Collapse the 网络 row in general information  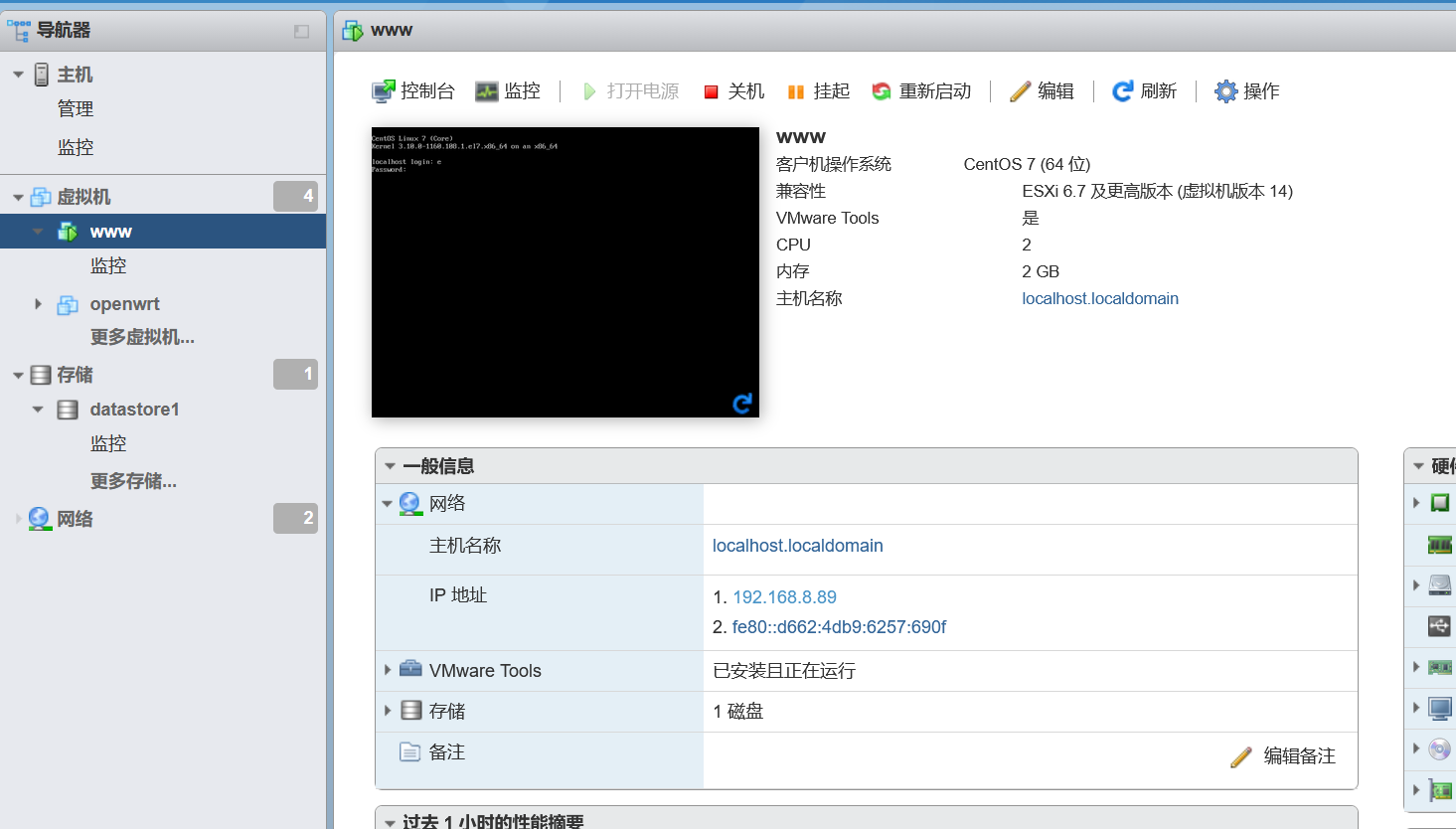(388, 504)
